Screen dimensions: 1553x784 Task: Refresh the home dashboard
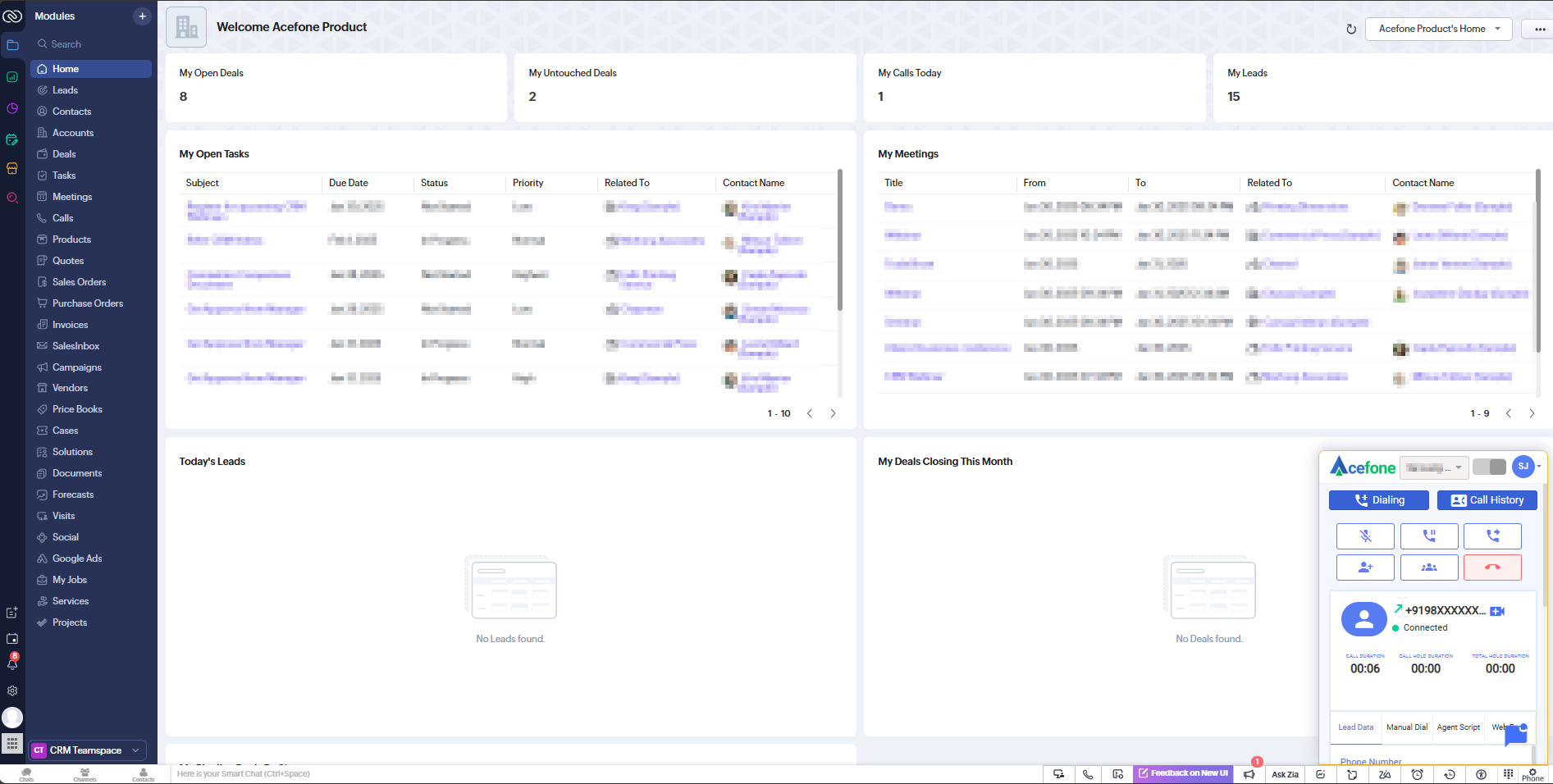click(1351, 29)
